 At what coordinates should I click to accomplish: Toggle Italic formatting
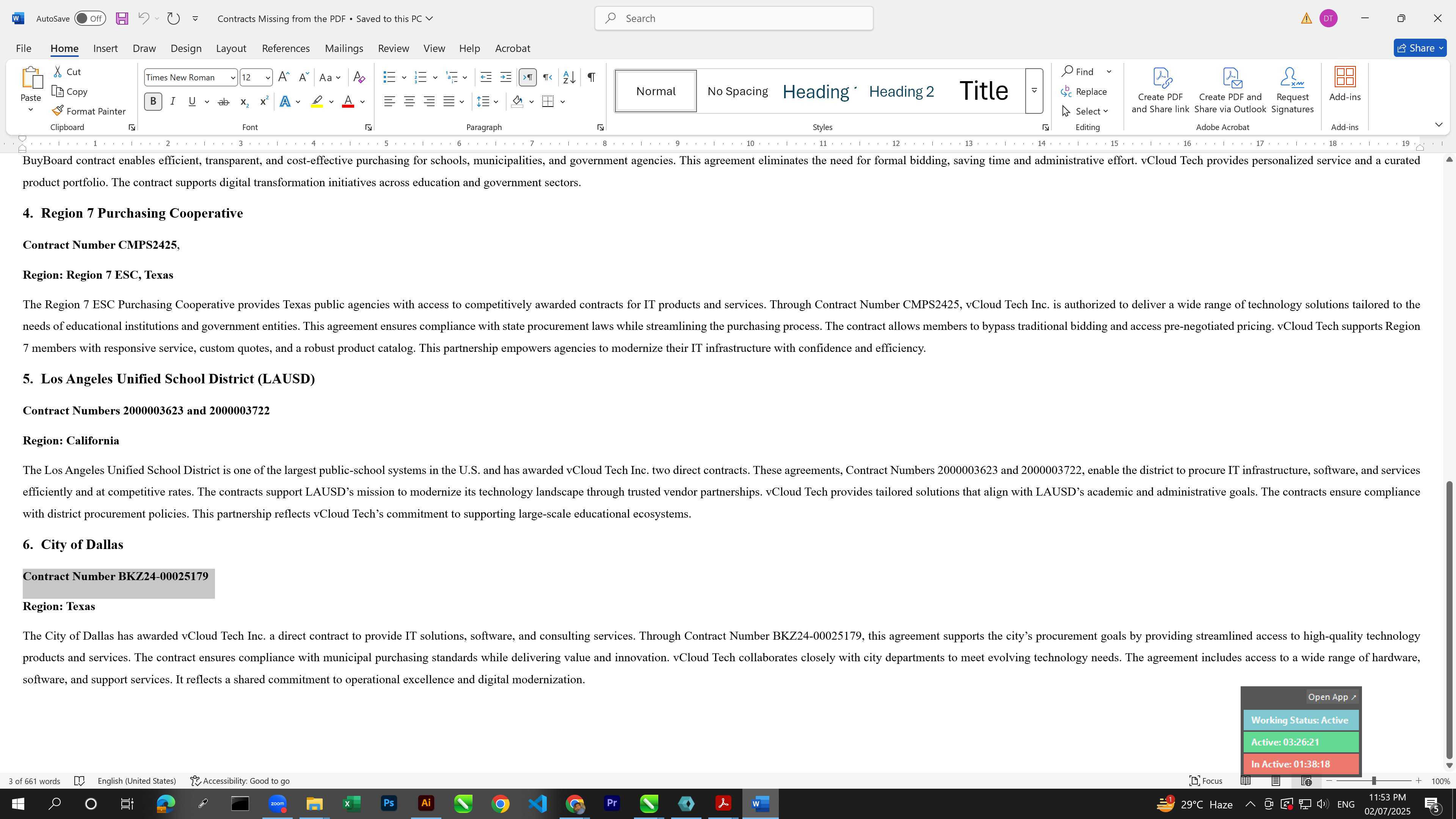(x=173, y=101)
